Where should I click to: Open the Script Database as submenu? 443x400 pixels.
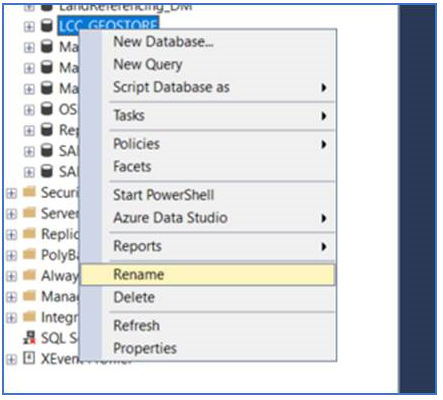point(208,87)
